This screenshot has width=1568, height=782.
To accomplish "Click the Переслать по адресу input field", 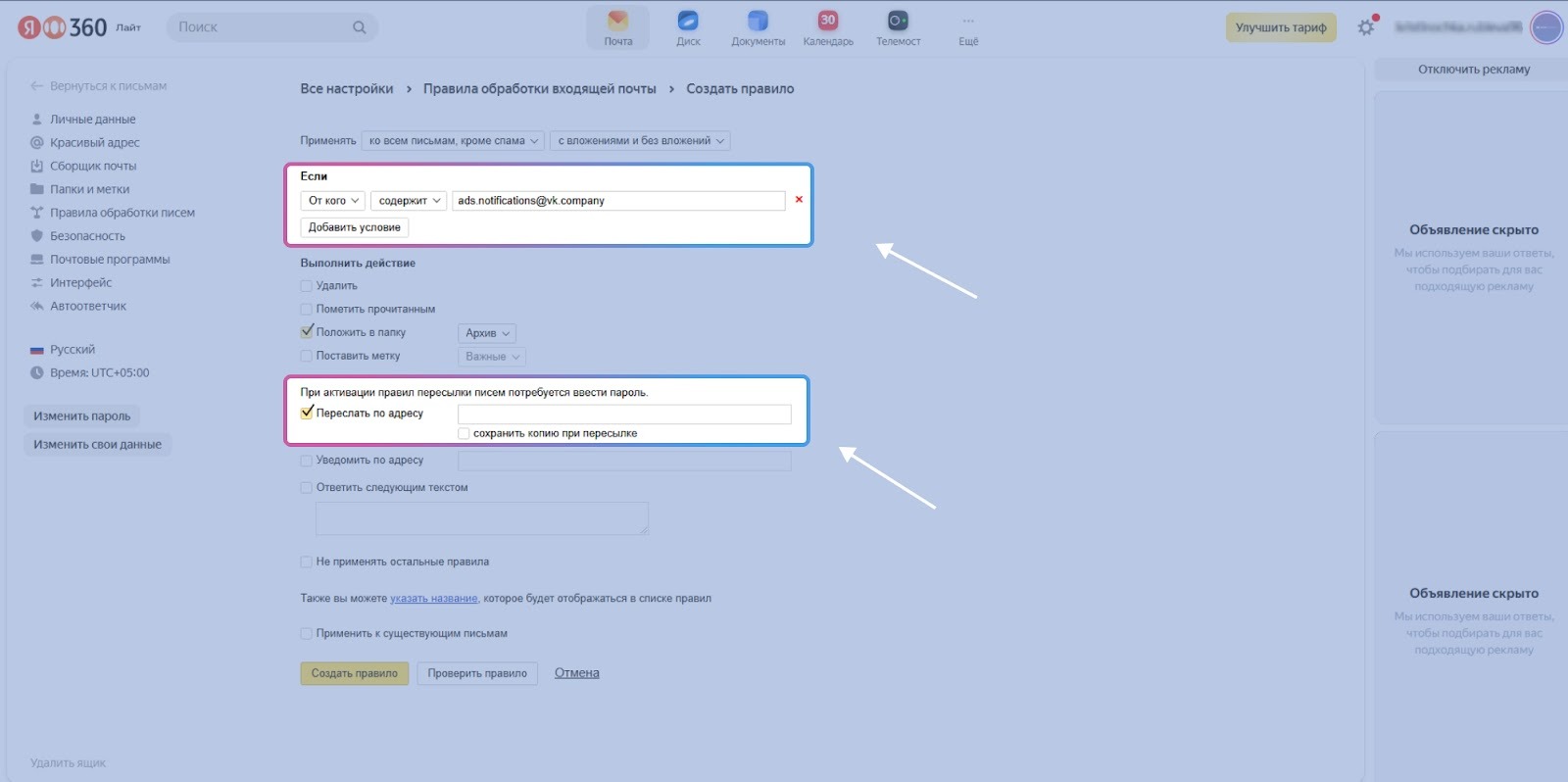I will coord(624,415).
